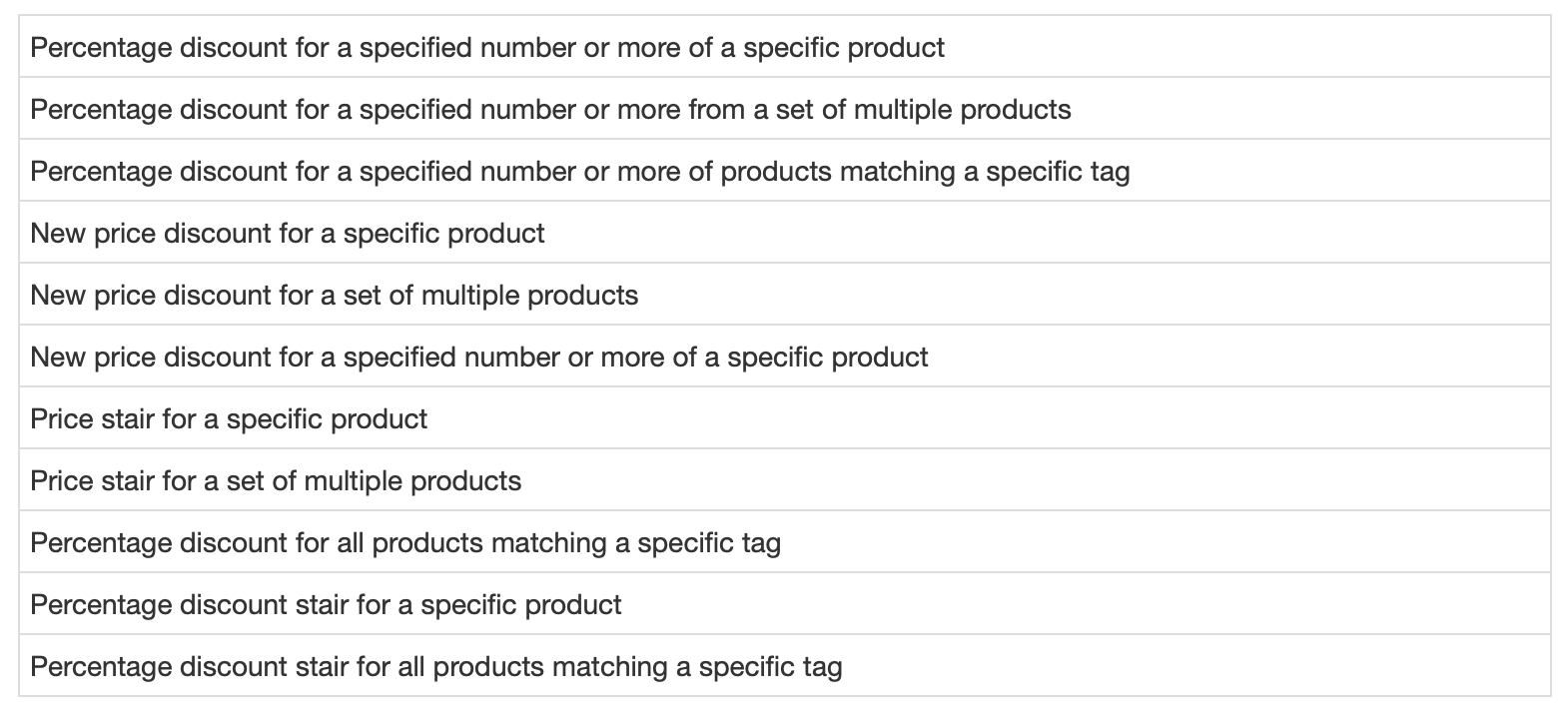Select Price stair for a set of multiple products
This screenshot has width=1568, height=721.
276,481
